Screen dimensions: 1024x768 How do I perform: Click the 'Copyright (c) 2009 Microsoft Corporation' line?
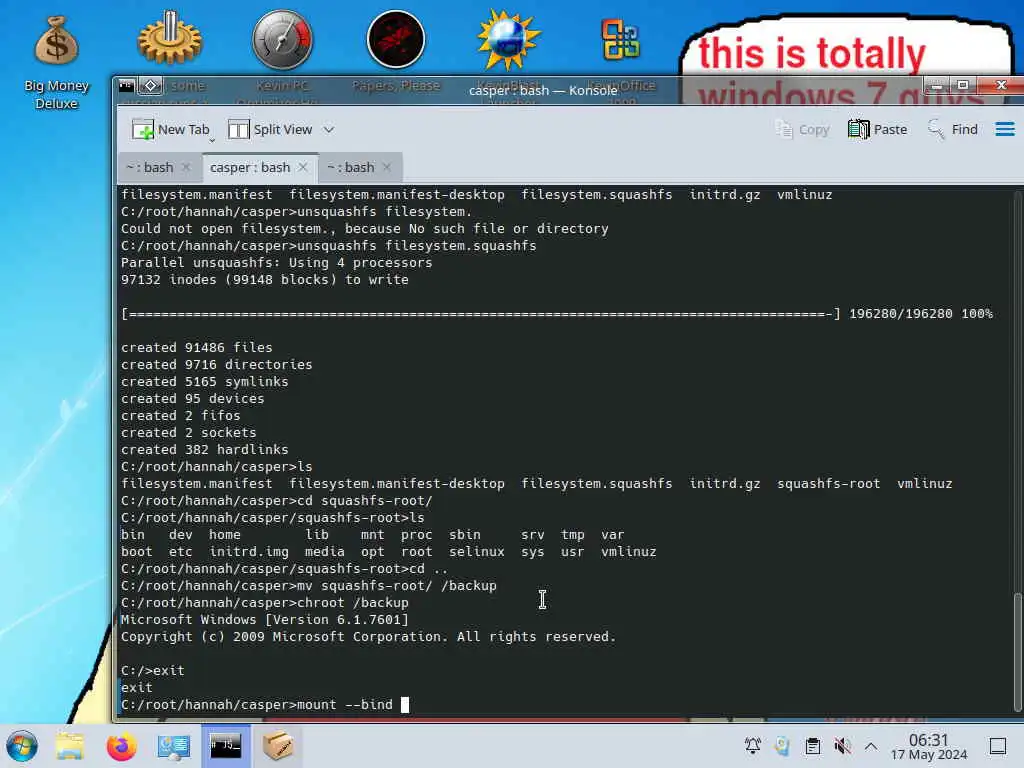click(x=368, y=637)
